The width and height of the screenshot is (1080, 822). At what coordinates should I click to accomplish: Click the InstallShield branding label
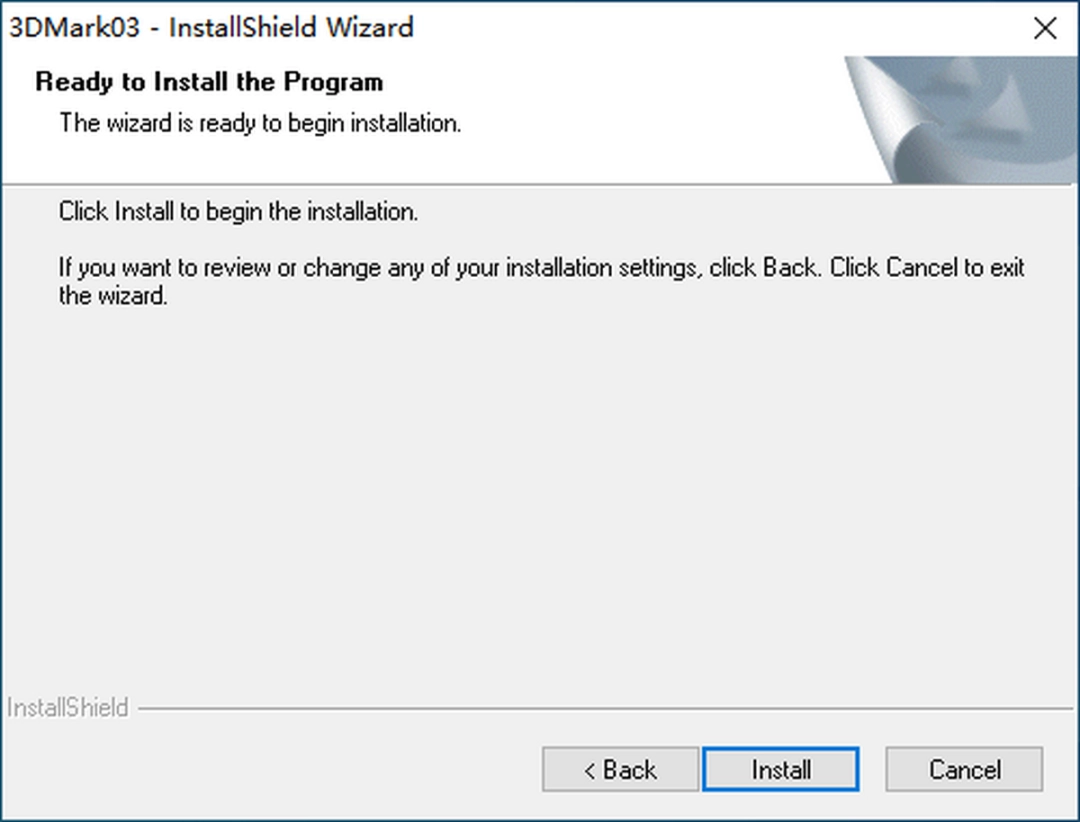tap(68, 707)
